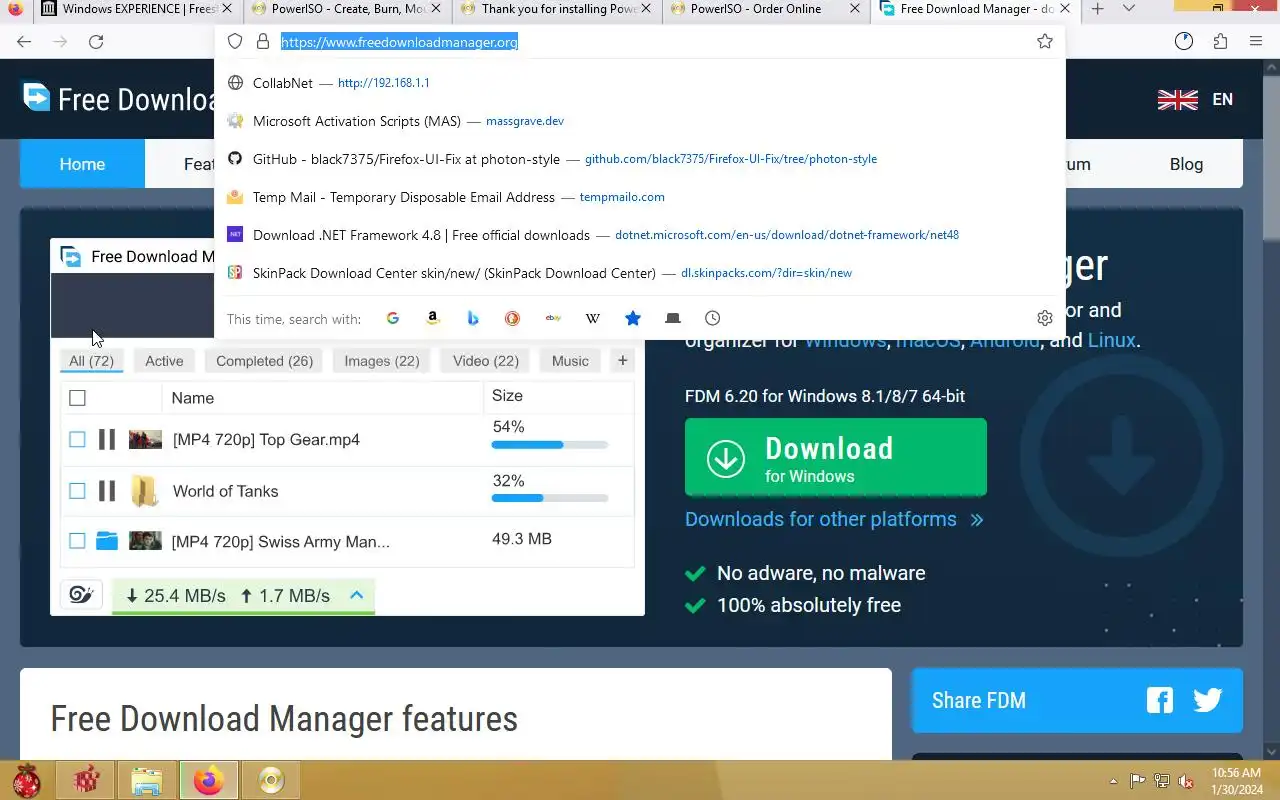This screenshot has height=800, width=1280.
Task: Switch to Thank you for installing tab
Action: coord(555,9)
